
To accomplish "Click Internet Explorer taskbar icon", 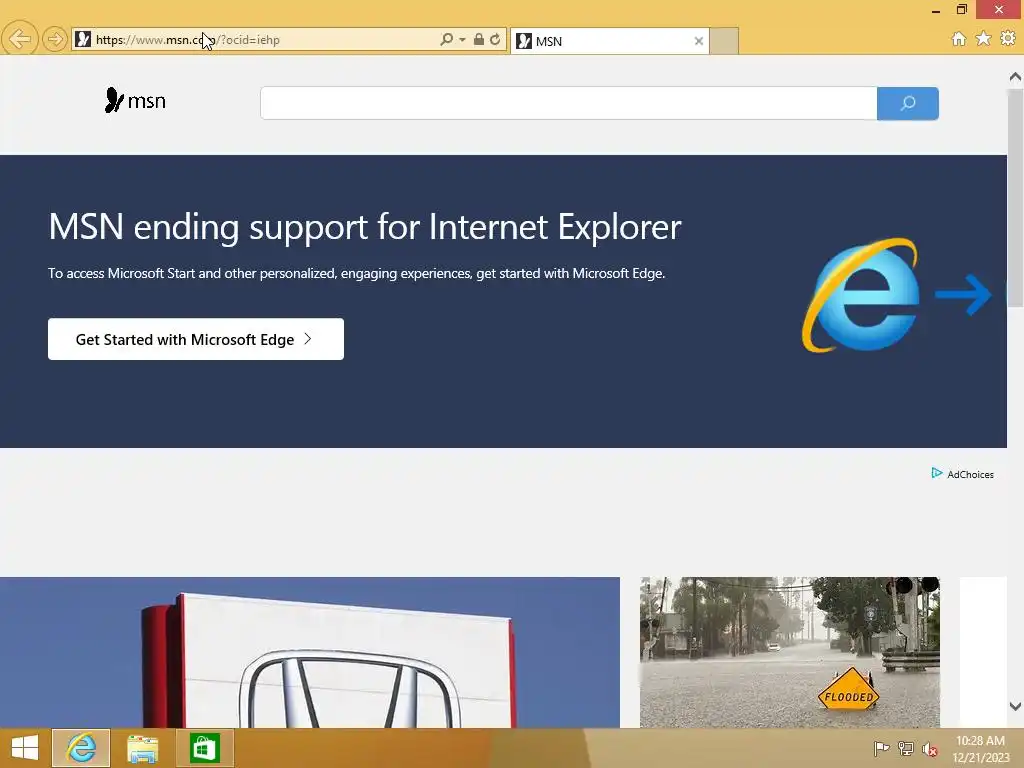I will click(x=81, y=748).
